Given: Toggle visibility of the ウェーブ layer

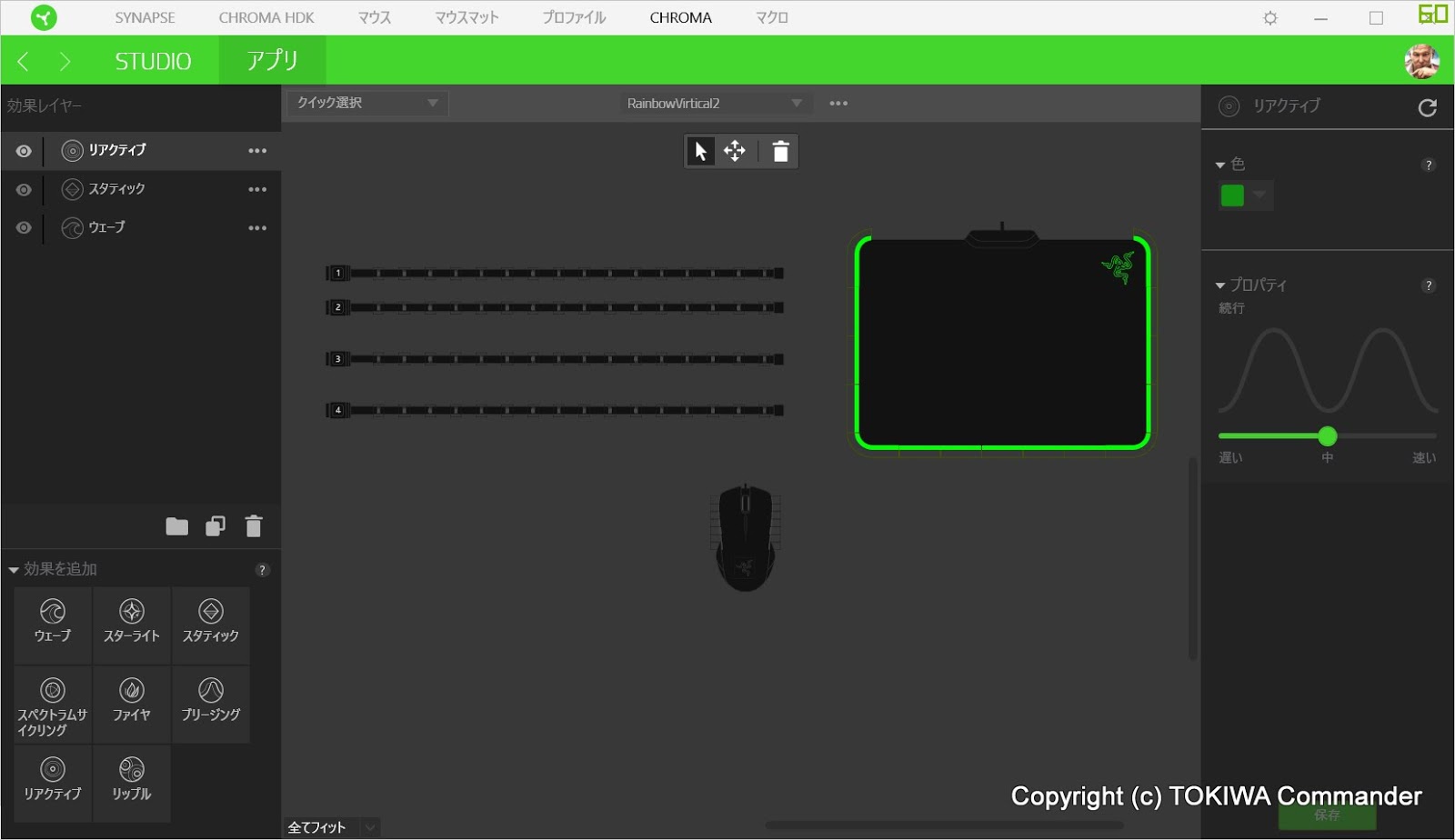Looking at the screenshot, I should (22, 227).
